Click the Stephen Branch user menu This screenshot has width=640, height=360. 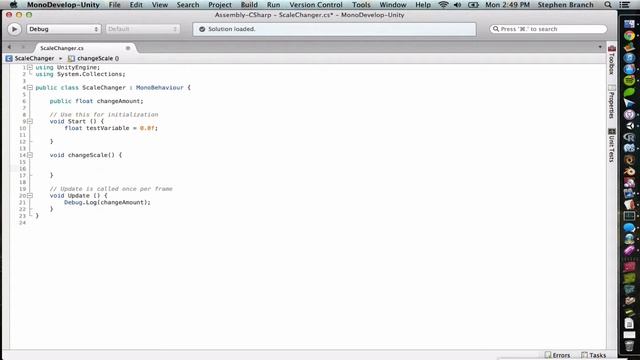[565, 5]
